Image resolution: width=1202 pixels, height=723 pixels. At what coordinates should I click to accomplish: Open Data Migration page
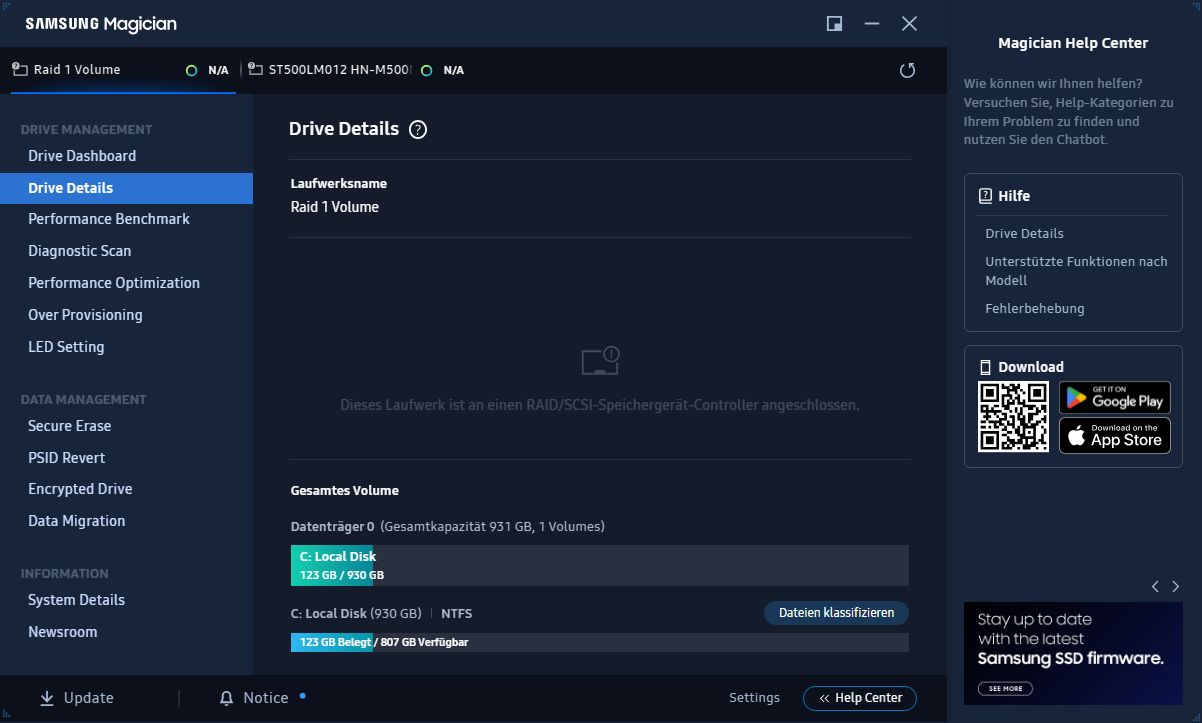click(x=76, y=521)
